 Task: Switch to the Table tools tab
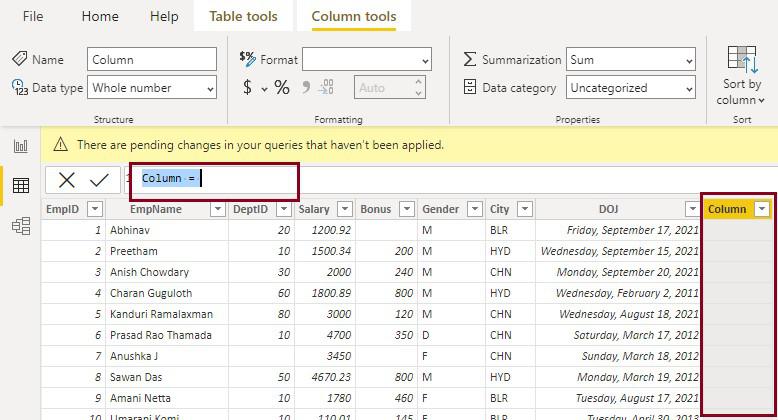click(x=243, y=16)
